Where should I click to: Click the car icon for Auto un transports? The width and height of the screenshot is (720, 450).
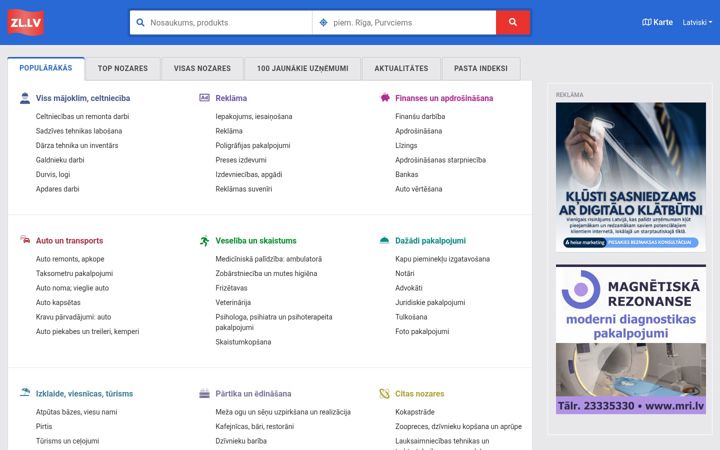[x=25, y=239]
